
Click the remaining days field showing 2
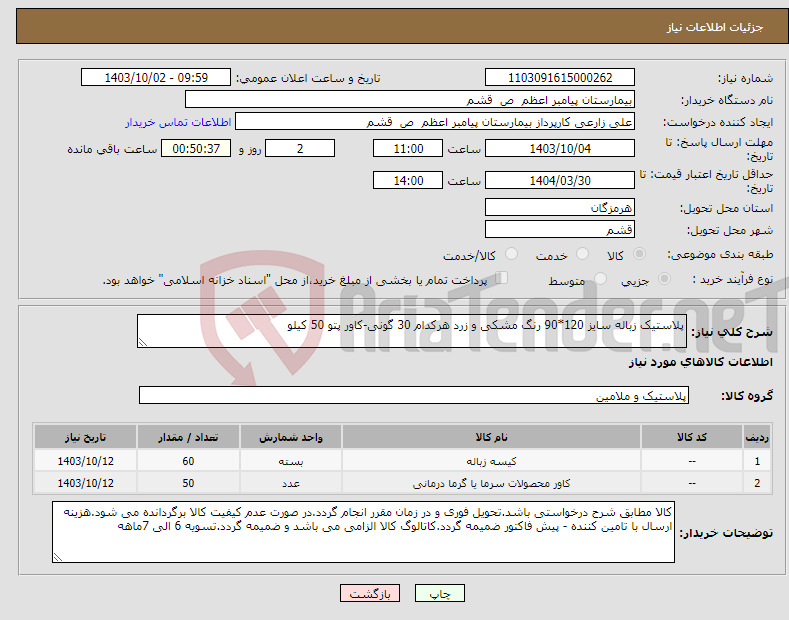tap(300, 148)
